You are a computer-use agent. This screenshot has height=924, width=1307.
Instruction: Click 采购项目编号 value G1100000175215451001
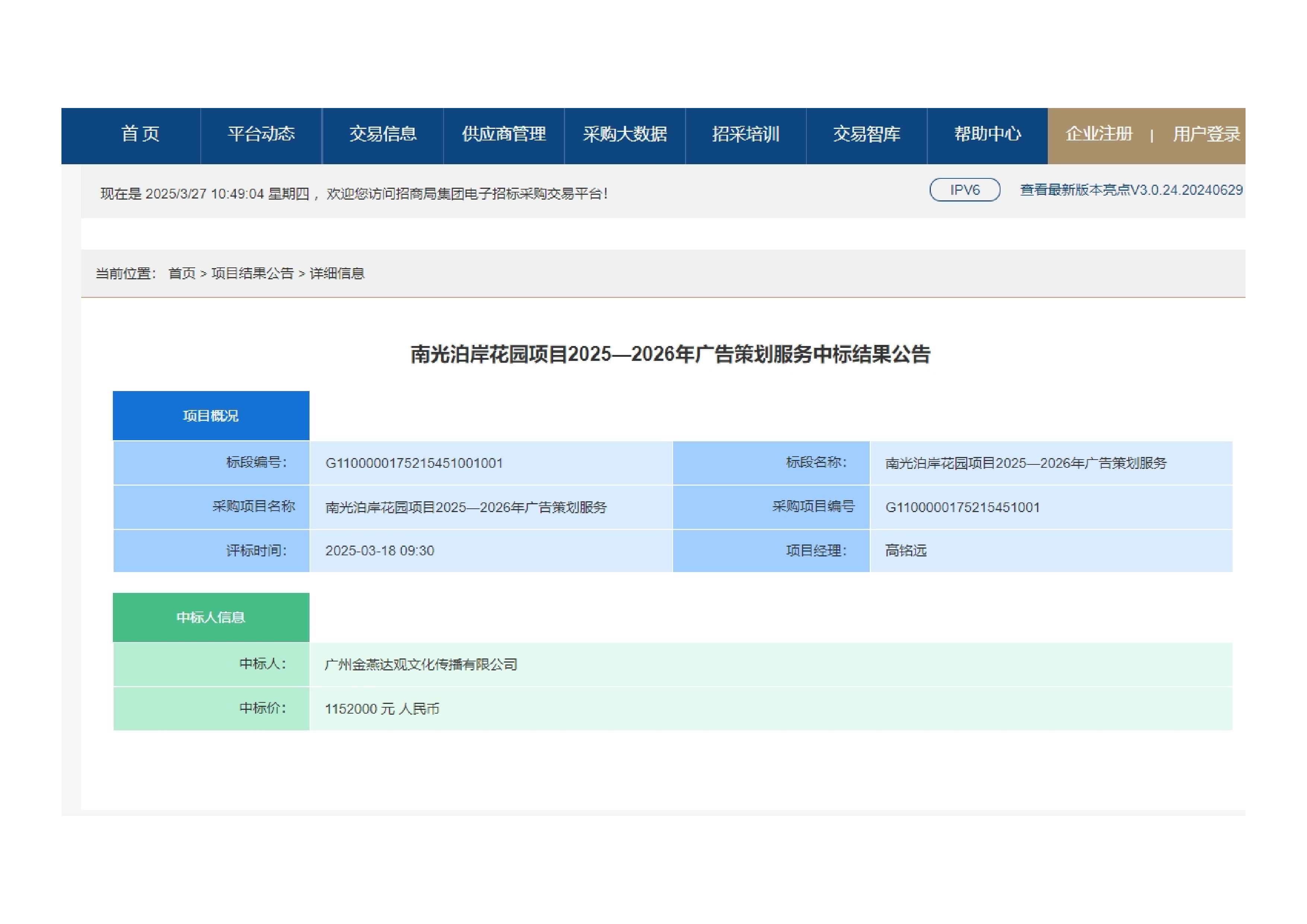pyautogui.click(x=962, y=507)
